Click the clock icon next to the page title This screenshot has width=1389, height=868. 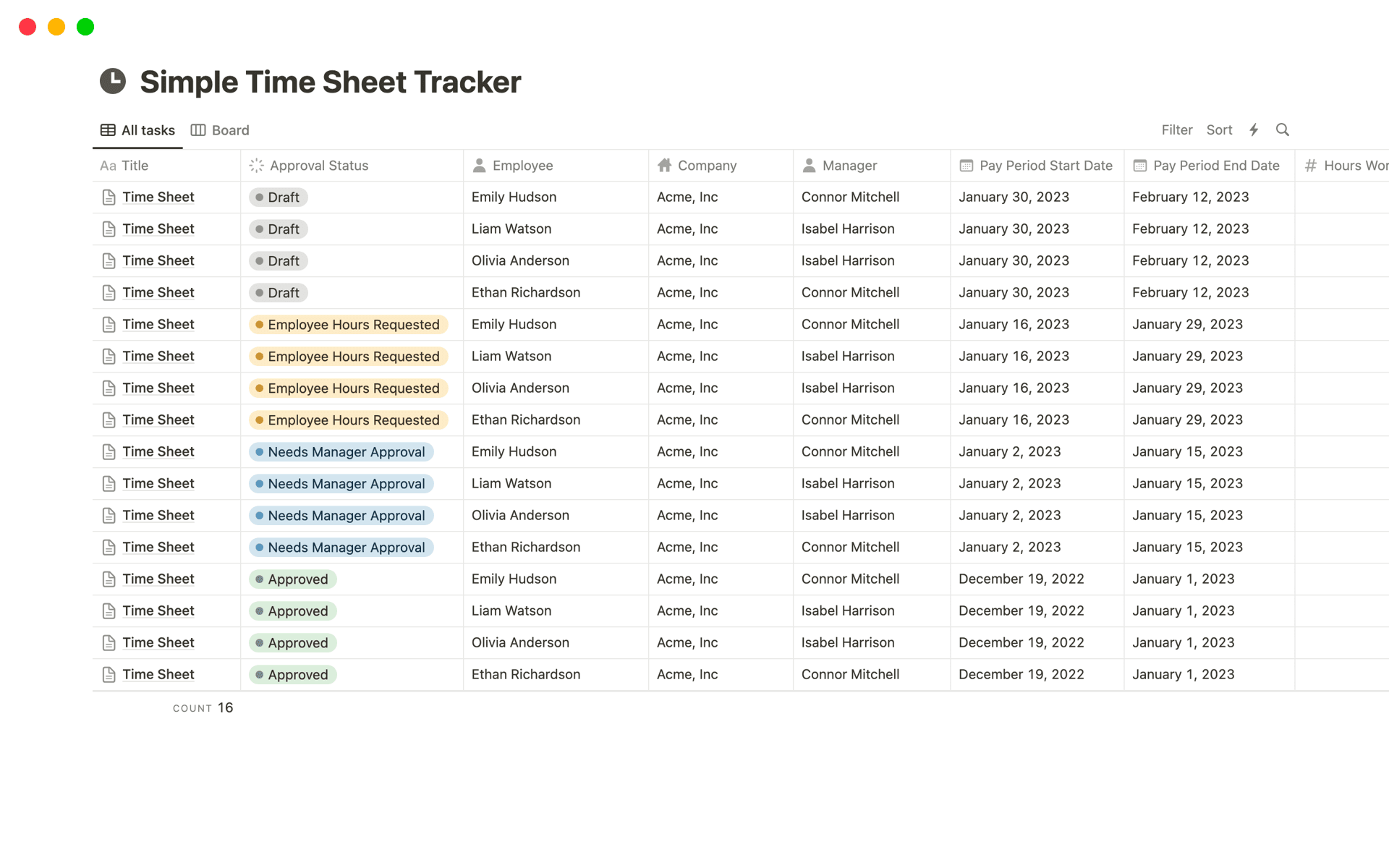pos(114,82)
